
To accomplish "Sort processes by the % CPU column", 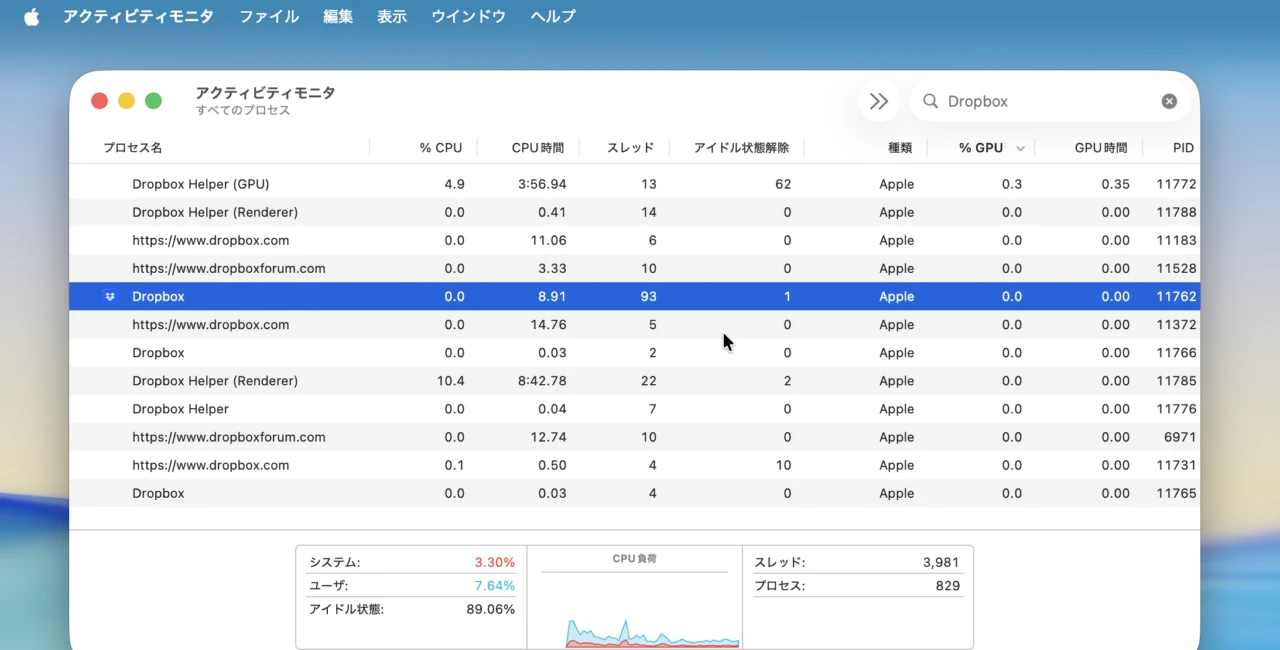I will coord(440,148).
